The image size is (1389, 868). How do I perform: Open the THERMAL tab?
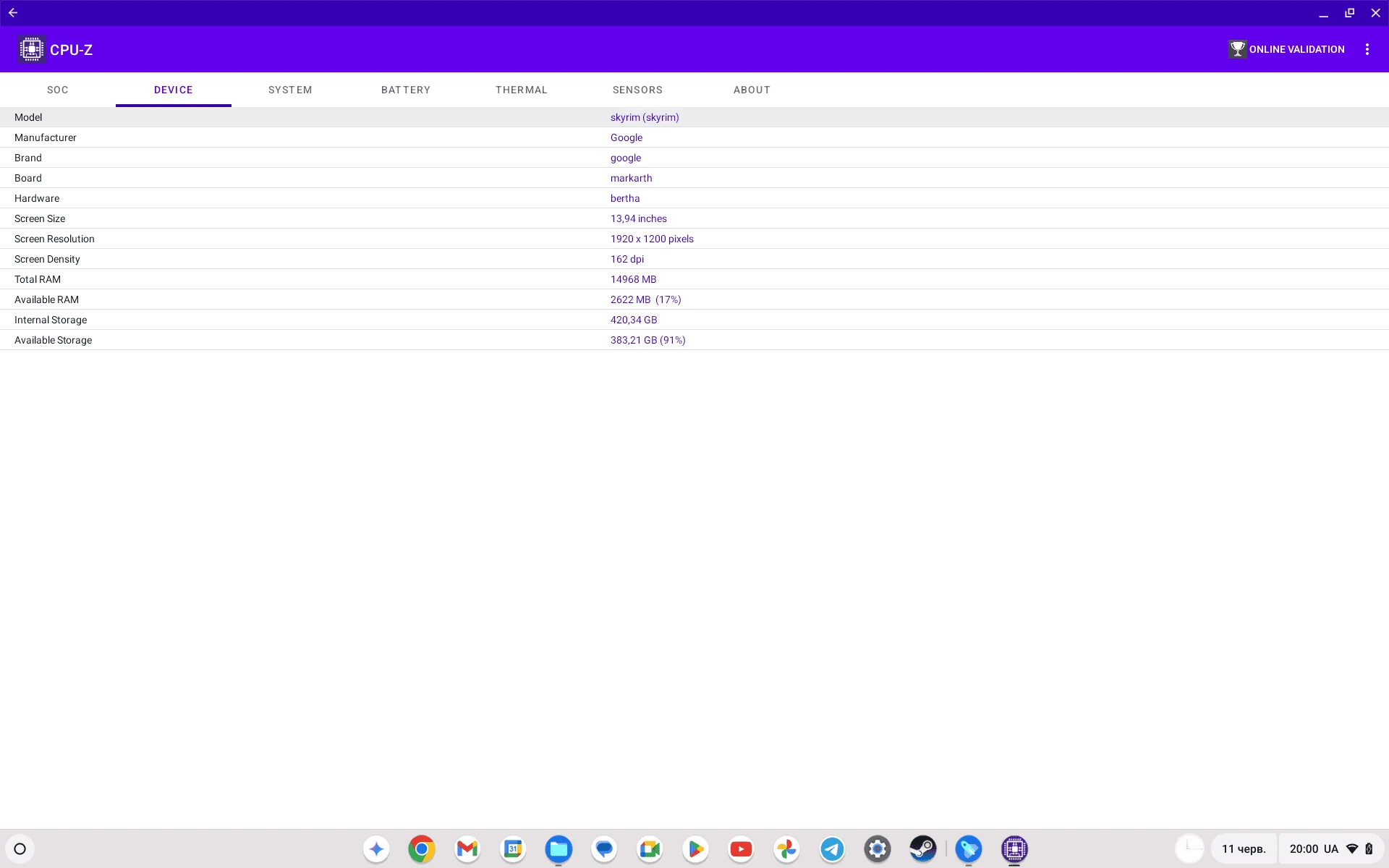click(x=522, y=90)
